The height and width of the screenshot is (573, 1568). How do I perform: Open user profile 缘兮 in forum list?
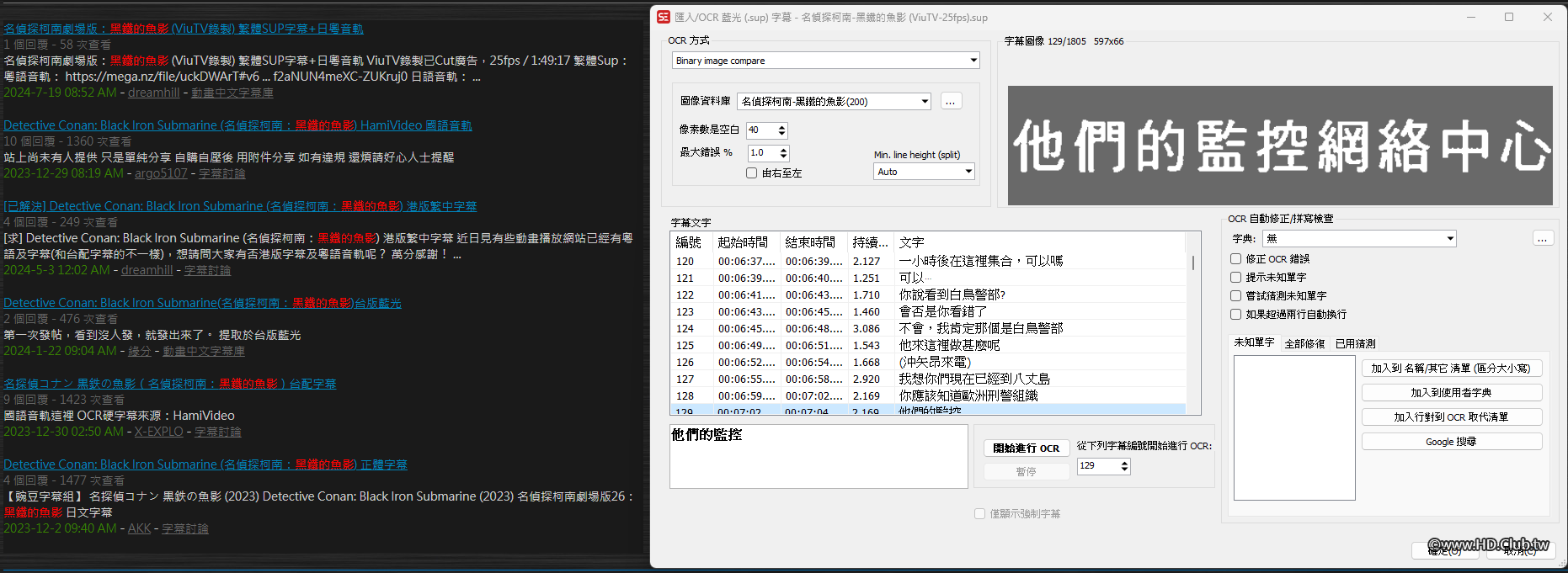[x=139, y=351]
